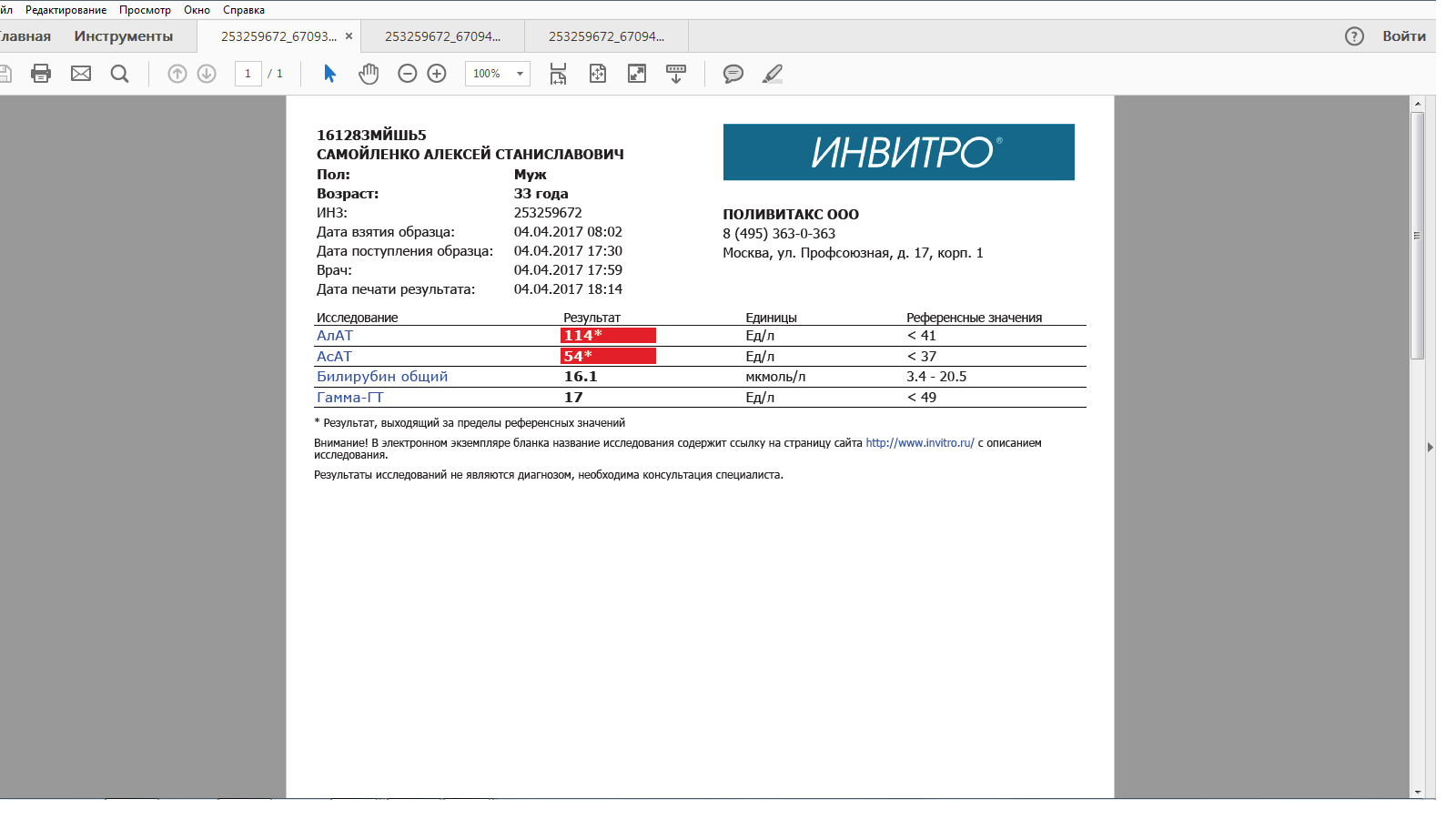
Task: Click the page number input field
Action: pos(248,74)
